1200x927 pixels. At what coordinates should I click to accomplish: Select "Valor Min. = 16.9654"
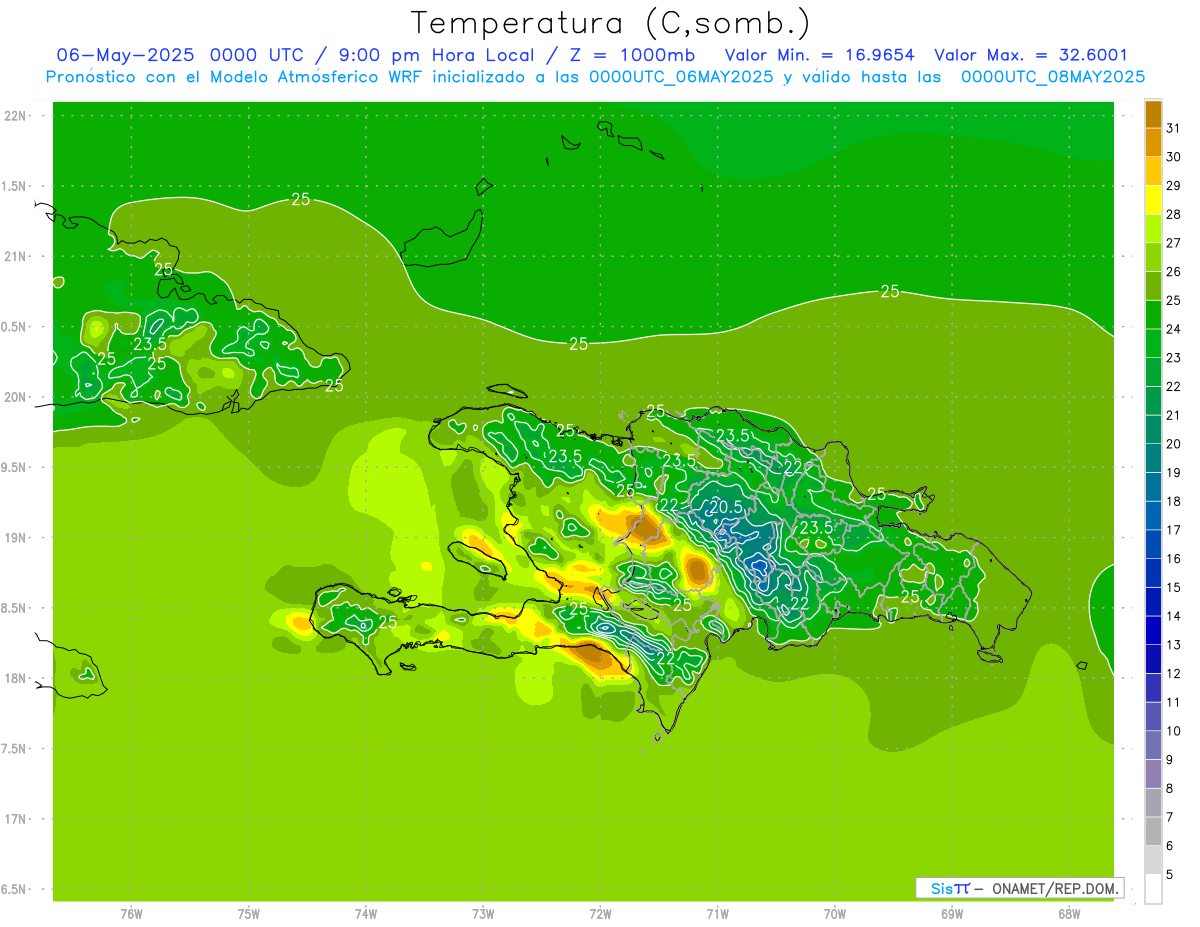819,55
